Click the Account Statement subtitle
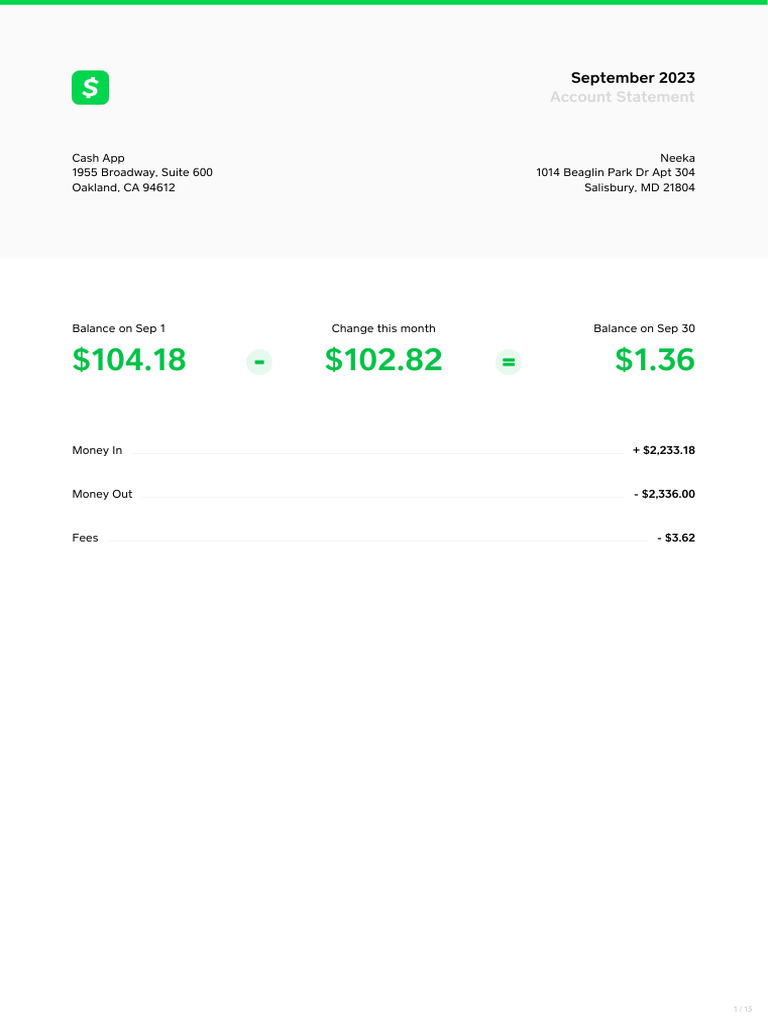Image resolution: width=768 pixels, height=1024 pixels. point(621,97)
